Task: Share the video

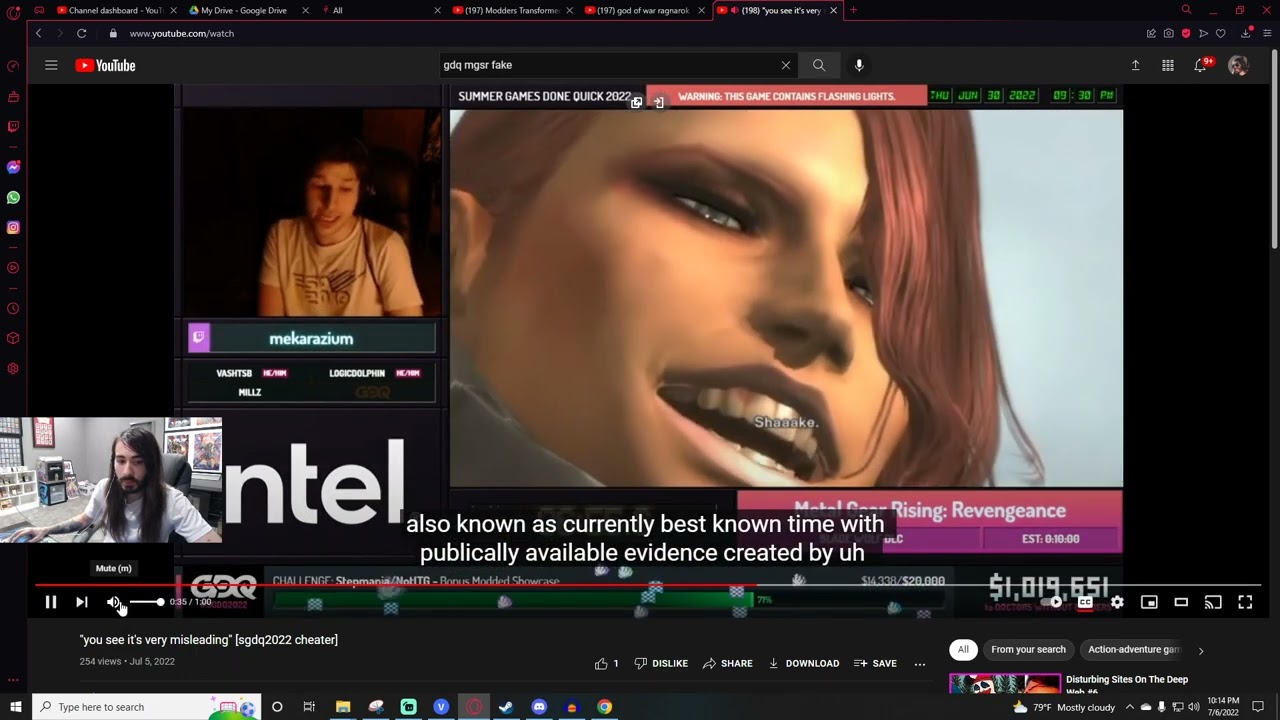Action: [x=727, y=663]
